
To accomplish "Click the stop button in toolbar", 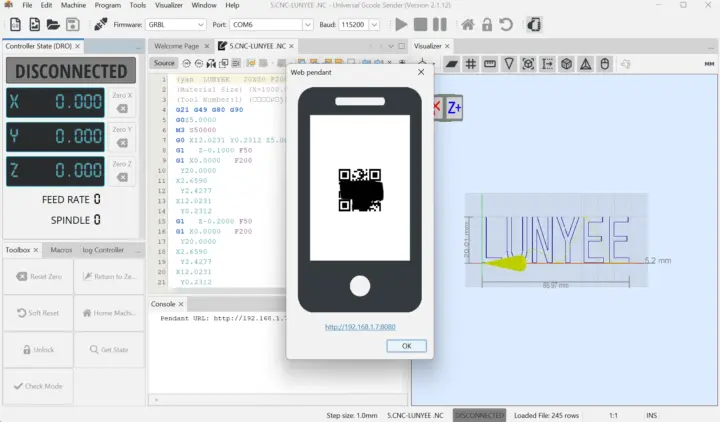I will pos(420,24).
